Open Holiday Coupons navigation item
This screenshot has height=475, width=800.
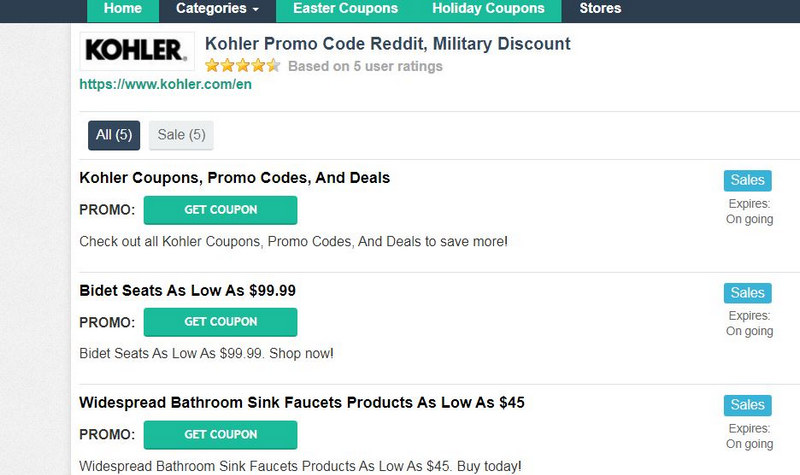pyautogui.click(x=488, y=9)
